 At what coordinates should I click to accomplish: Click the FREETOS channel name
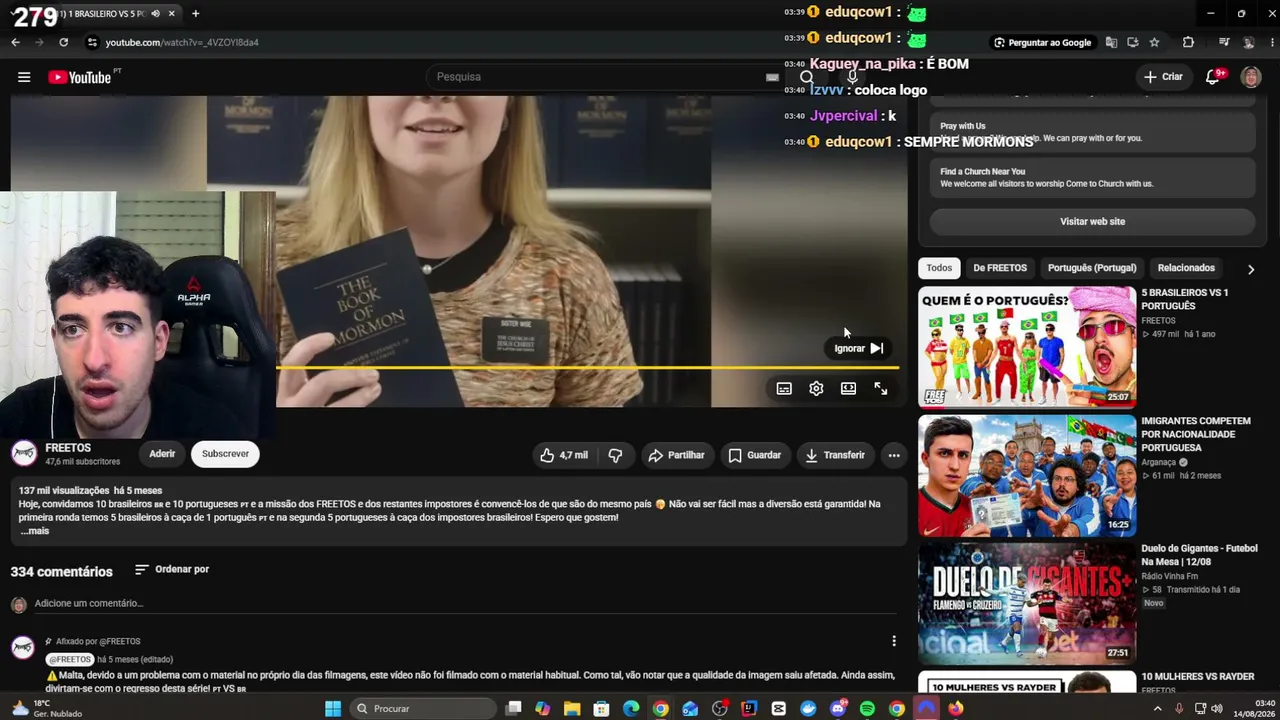[x=68, y=448]
